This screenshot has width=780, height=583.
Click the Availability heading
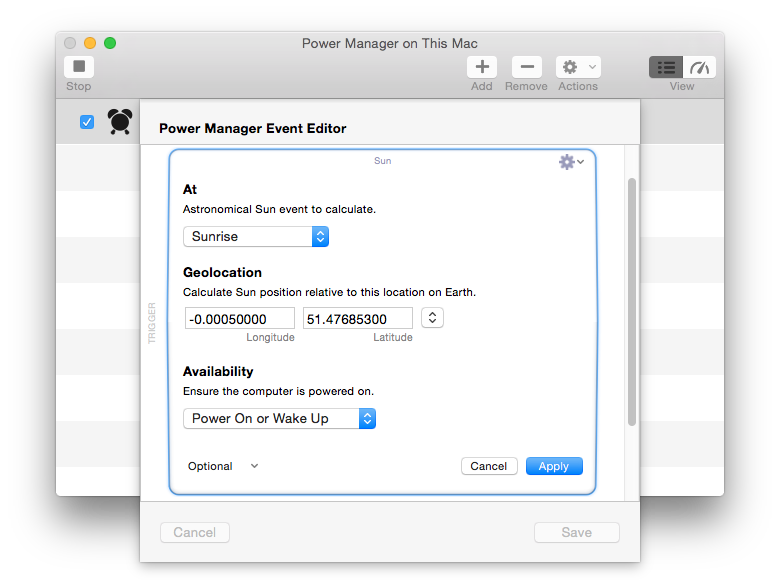(x=218, y=372)
